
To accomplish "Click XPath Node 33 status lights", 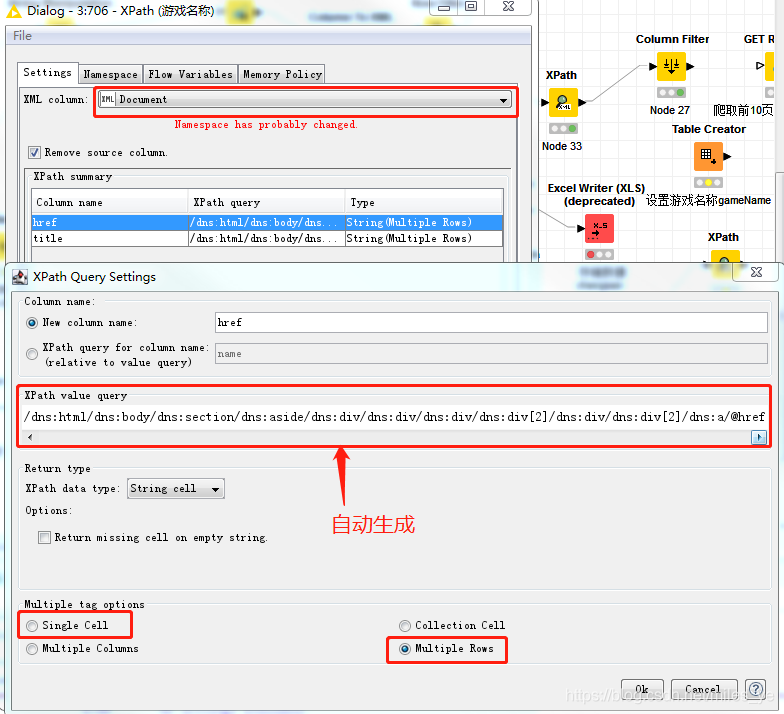I will [563, 128].
